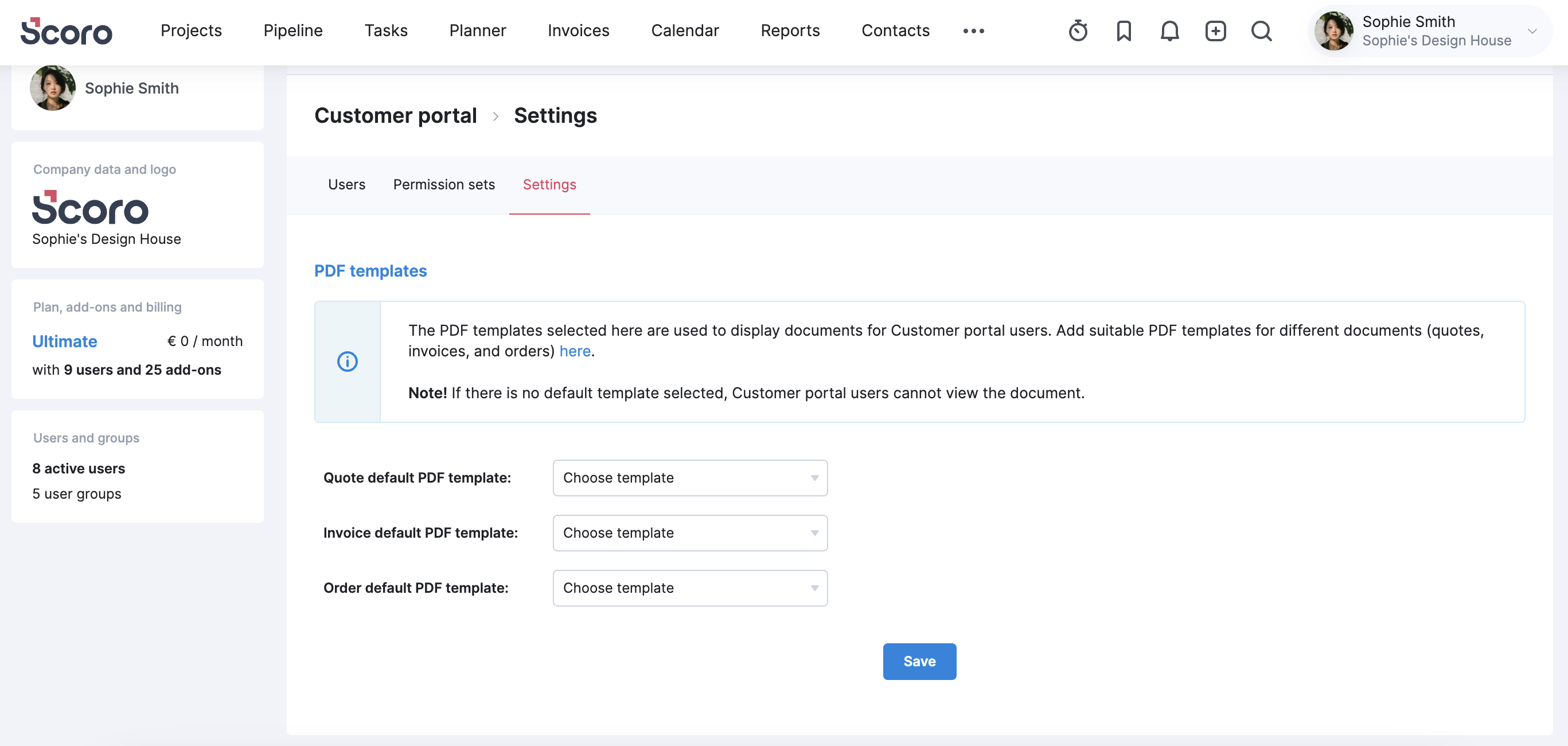The width and height of the screenshot is (1568, 746).
Task: Open Contacts in the top navigation
Action: click(x=895, y=30)
